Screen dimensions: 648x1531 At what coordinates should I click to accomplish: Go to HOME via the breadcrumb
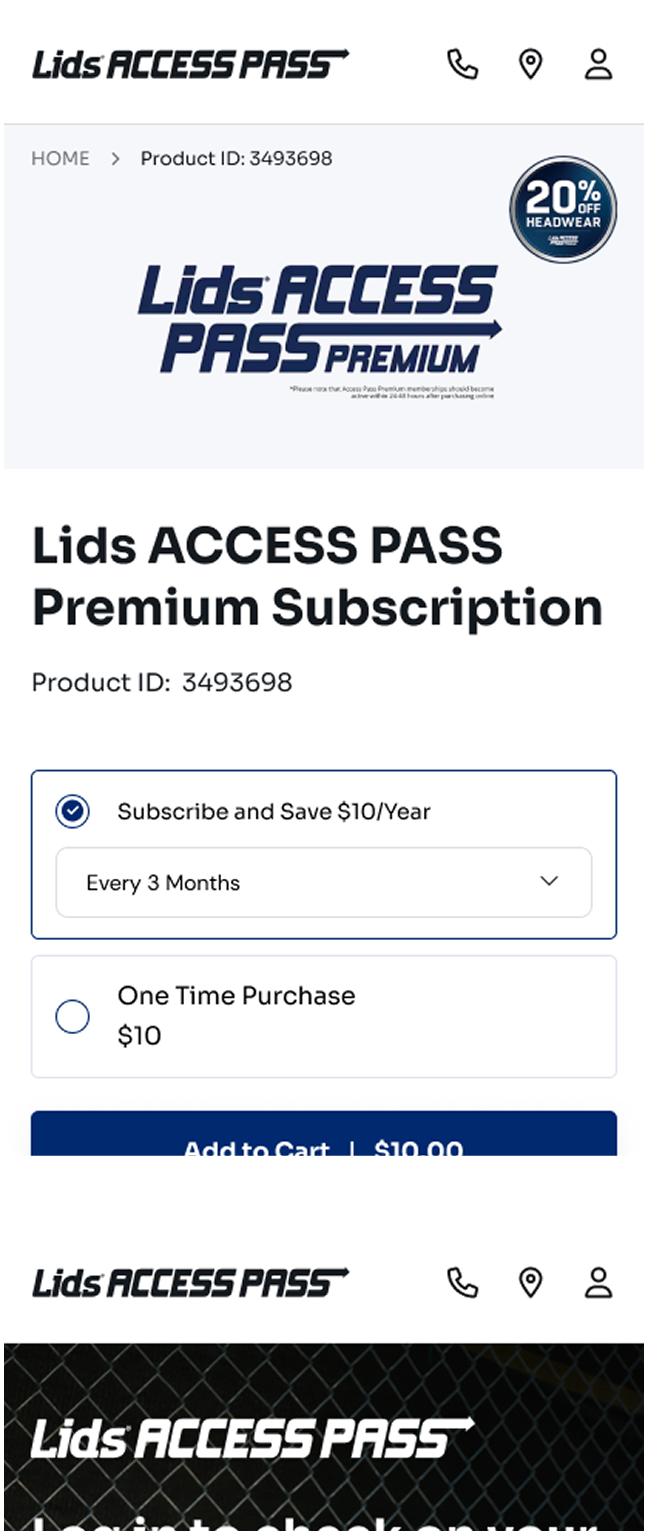[x=60, y=158]
